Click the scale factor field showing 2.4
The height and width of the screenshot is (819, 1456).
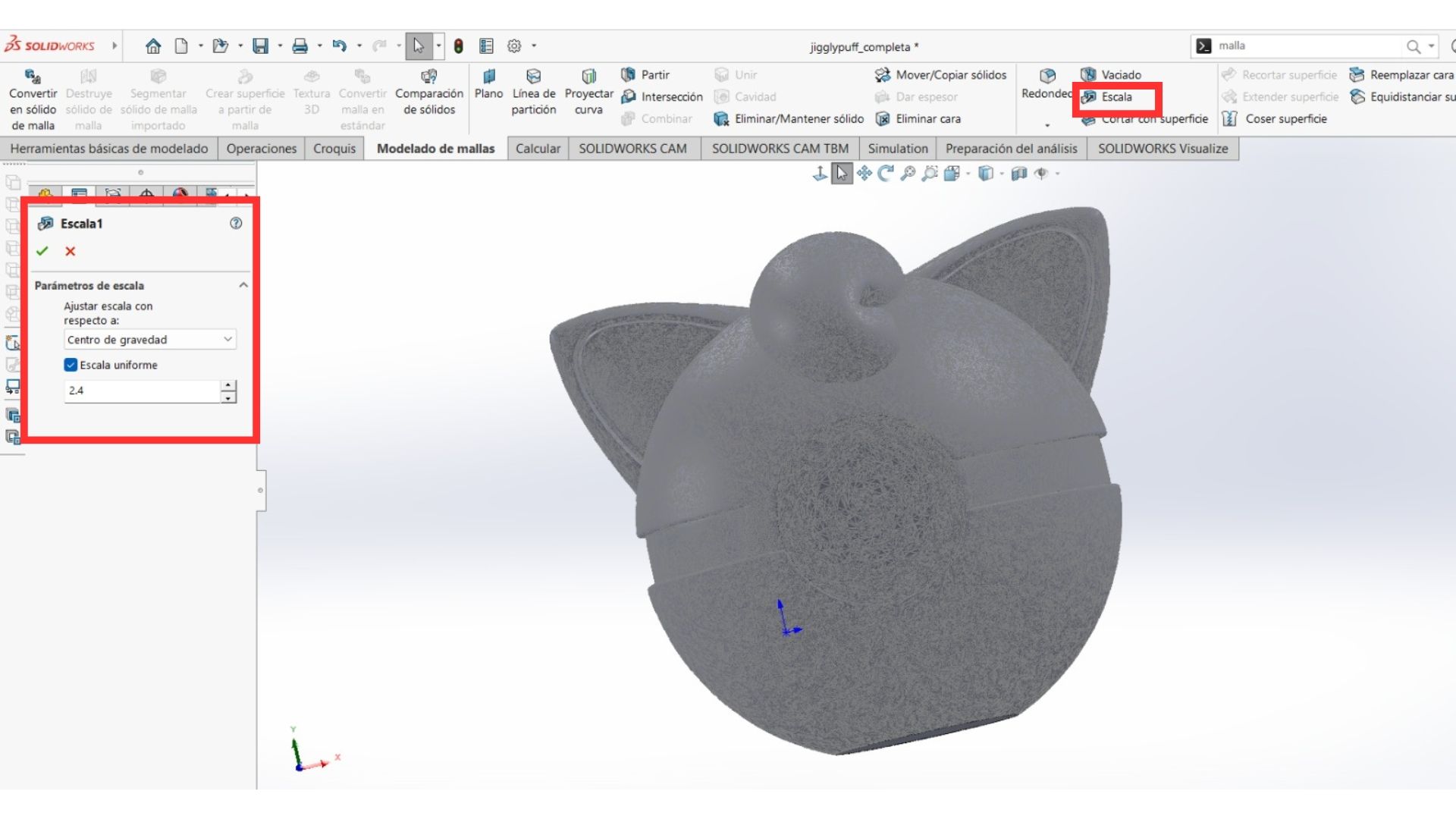coord(142,391)
